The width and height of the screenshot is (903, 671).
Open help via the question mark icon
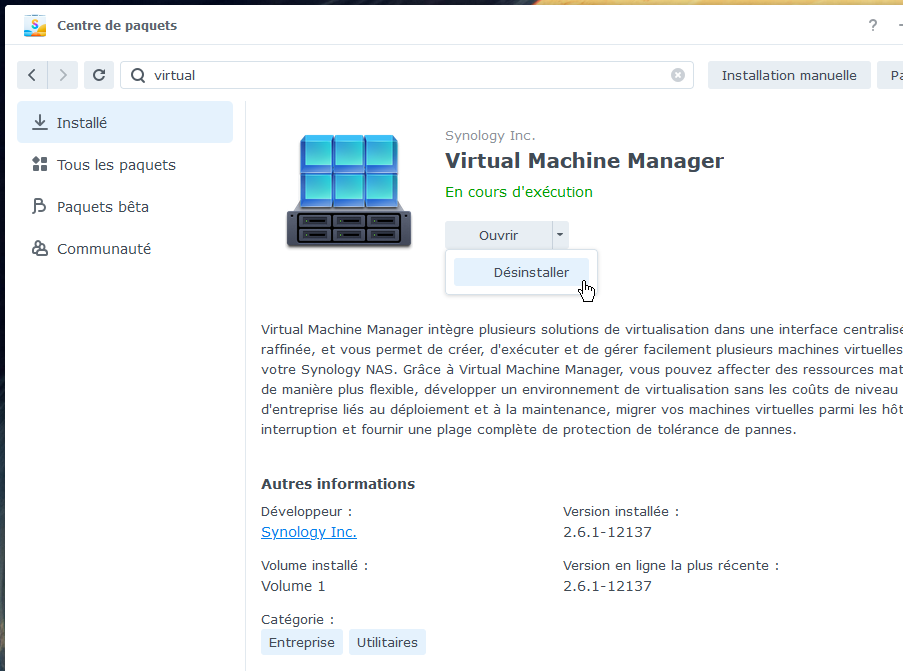873,25
